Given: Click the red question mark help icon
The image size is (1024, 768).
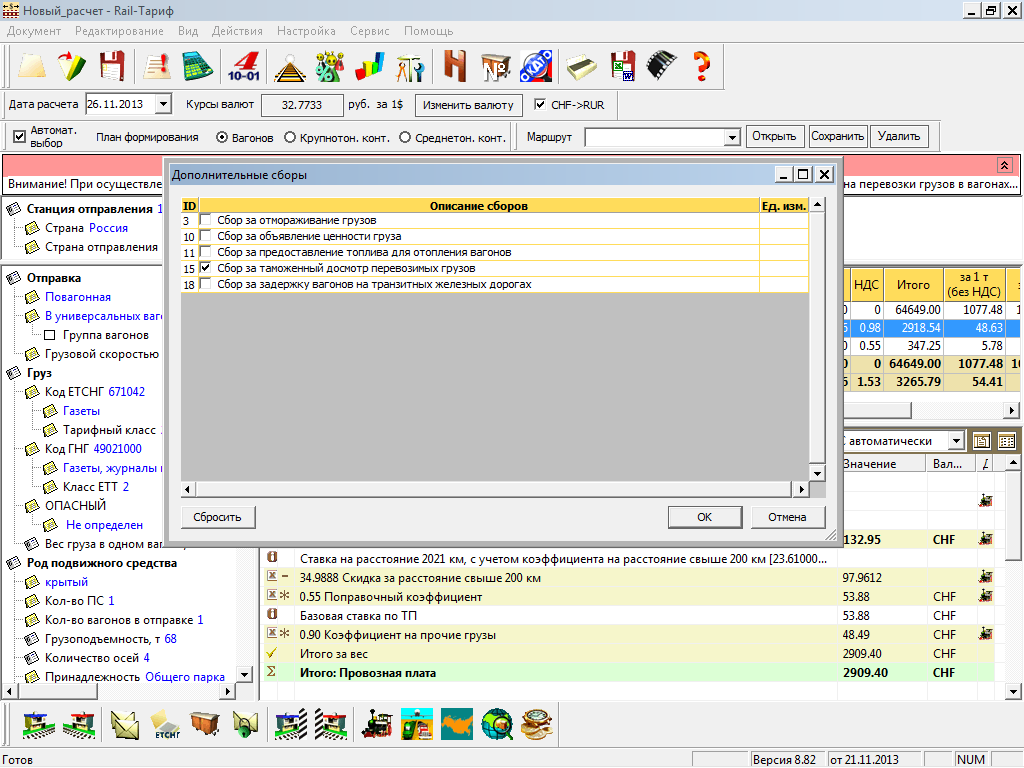Looking at the screenshot, I should click(701, 66).
